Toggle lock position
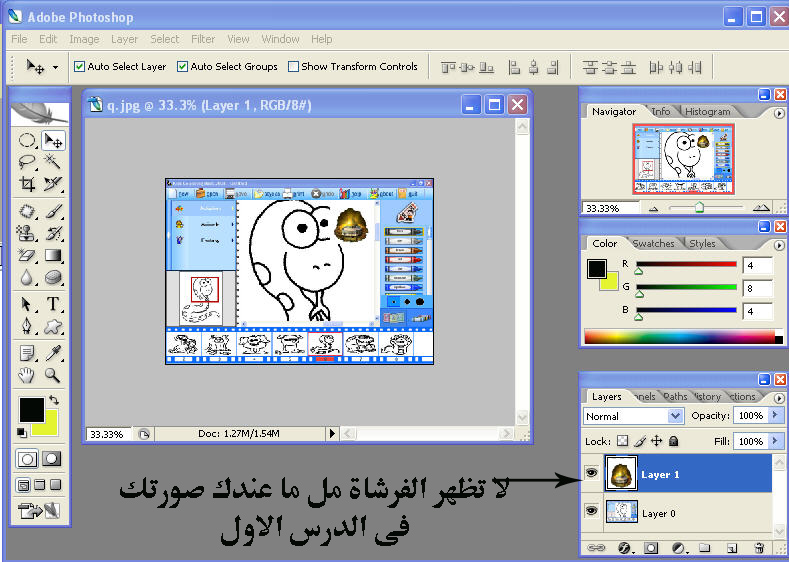 point(657,441)
